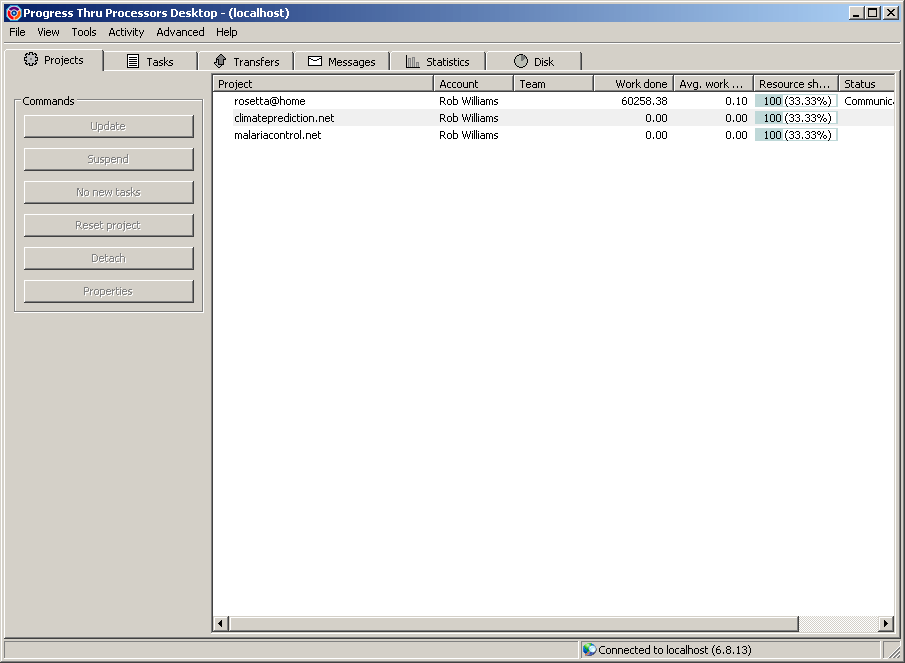This screenshot has width=905, height=663.
Task: Click the No new tasks button
Action: [x=109, y=192]
